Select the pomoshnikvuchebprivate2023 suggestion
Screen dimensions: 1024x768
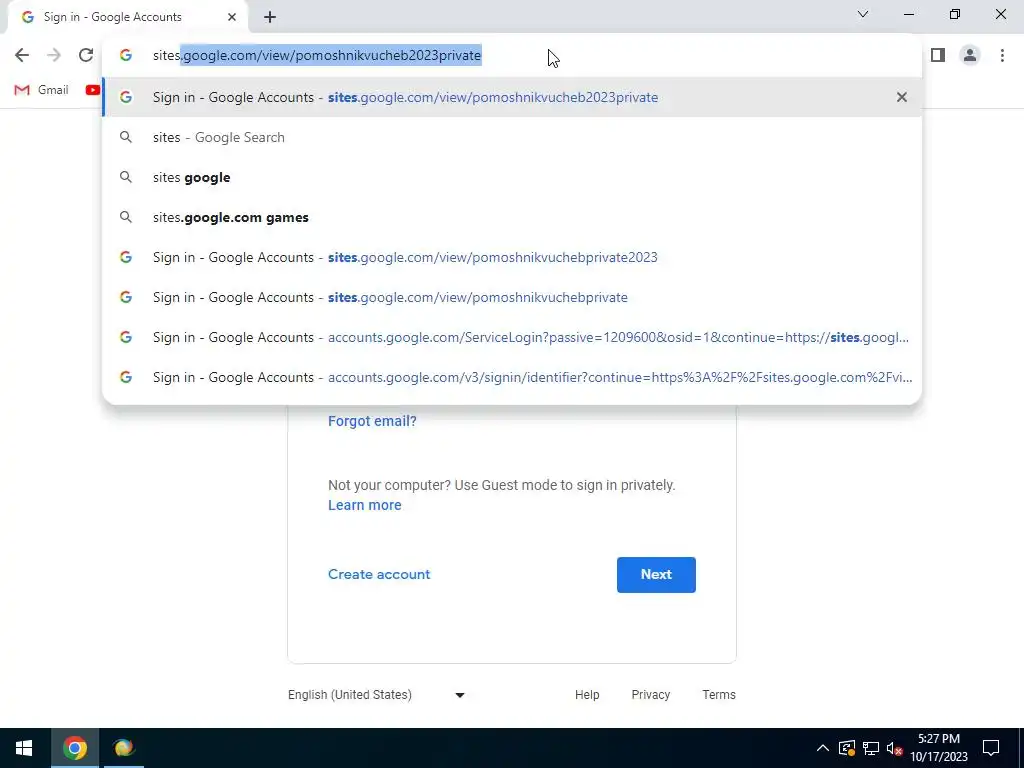point(512,257)
